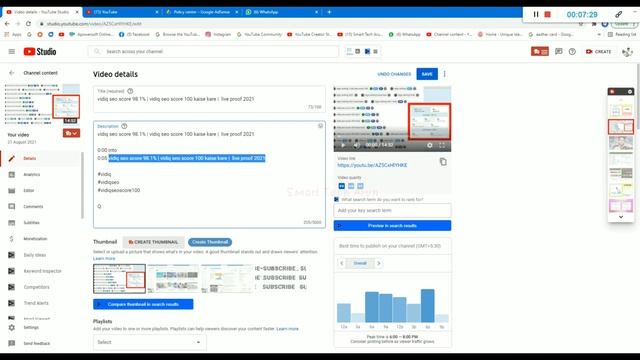This screenshot has height=360, width=640.
Task: Open the comments feedback icon in header
Action: click(558, 51)
